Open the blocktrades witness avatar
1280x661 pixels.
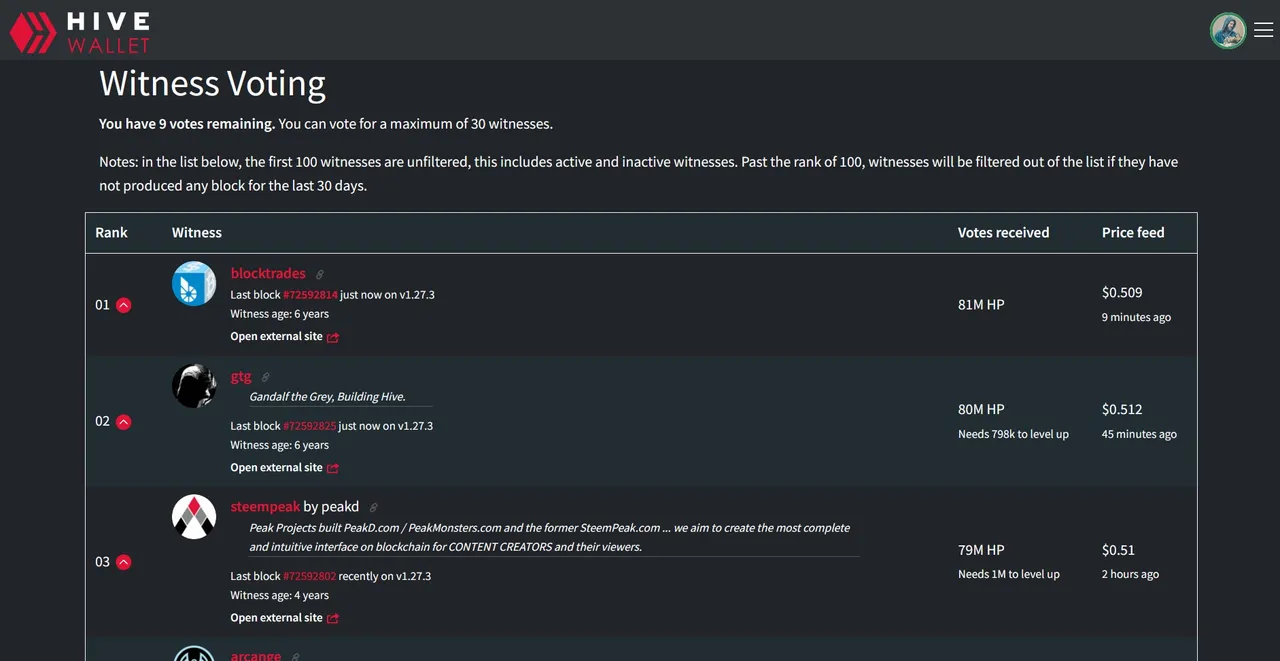pyautogui.click(x=194, y=284)
